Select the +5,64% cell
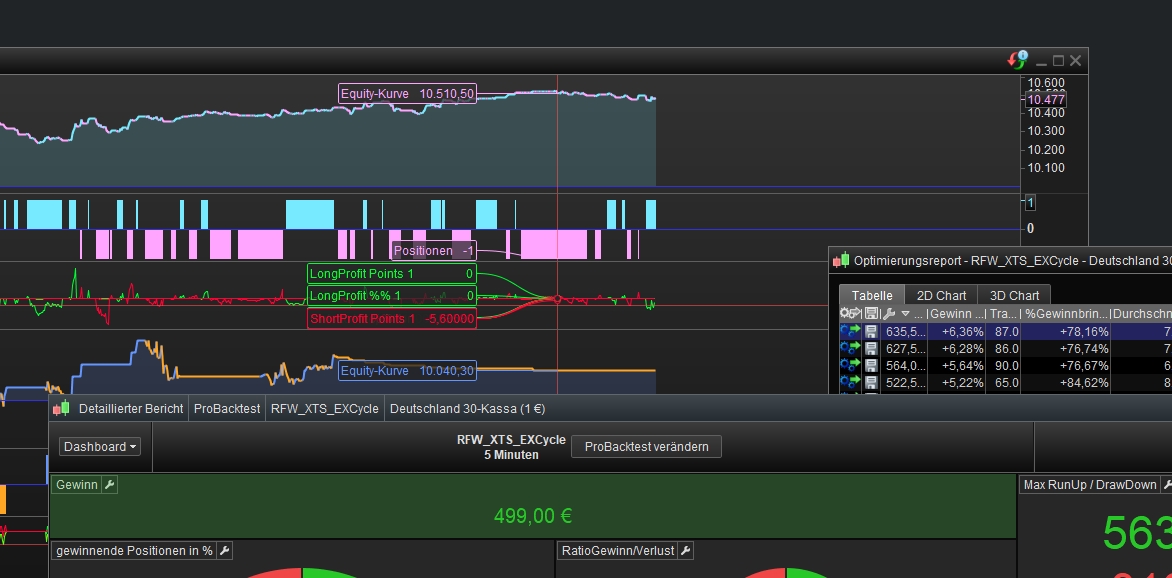The height and width of the screenshot is (578, 1172). pyautogui.click(x=957, y=366)
